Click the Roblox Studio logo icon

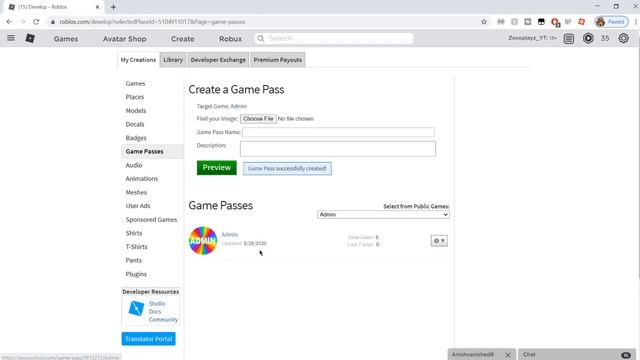(136, 308)
